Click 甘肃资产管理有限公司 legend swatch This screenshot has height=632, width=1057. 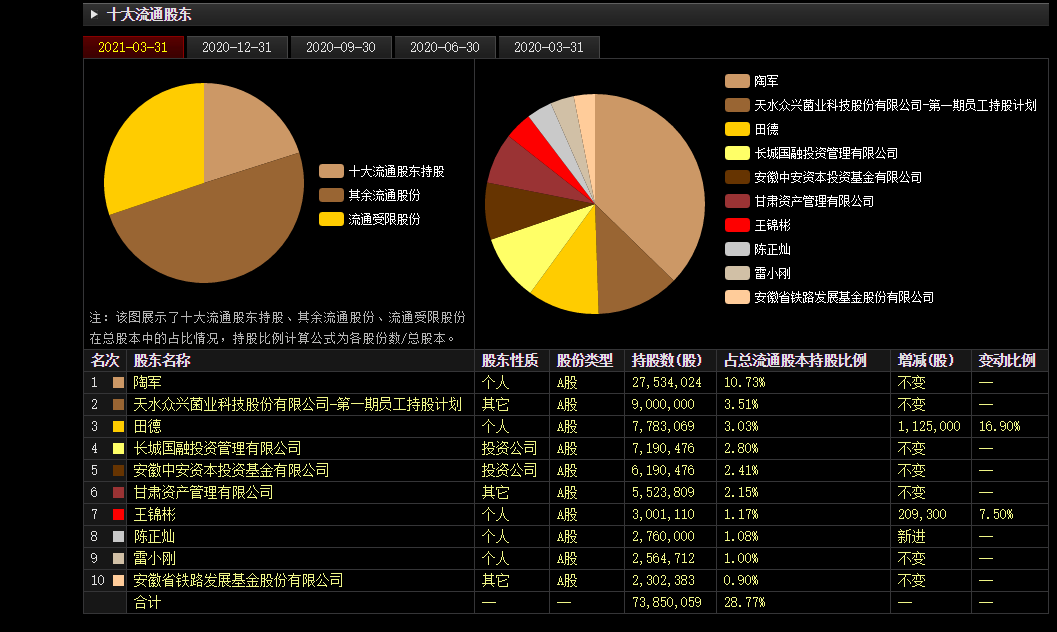point(737,201)
